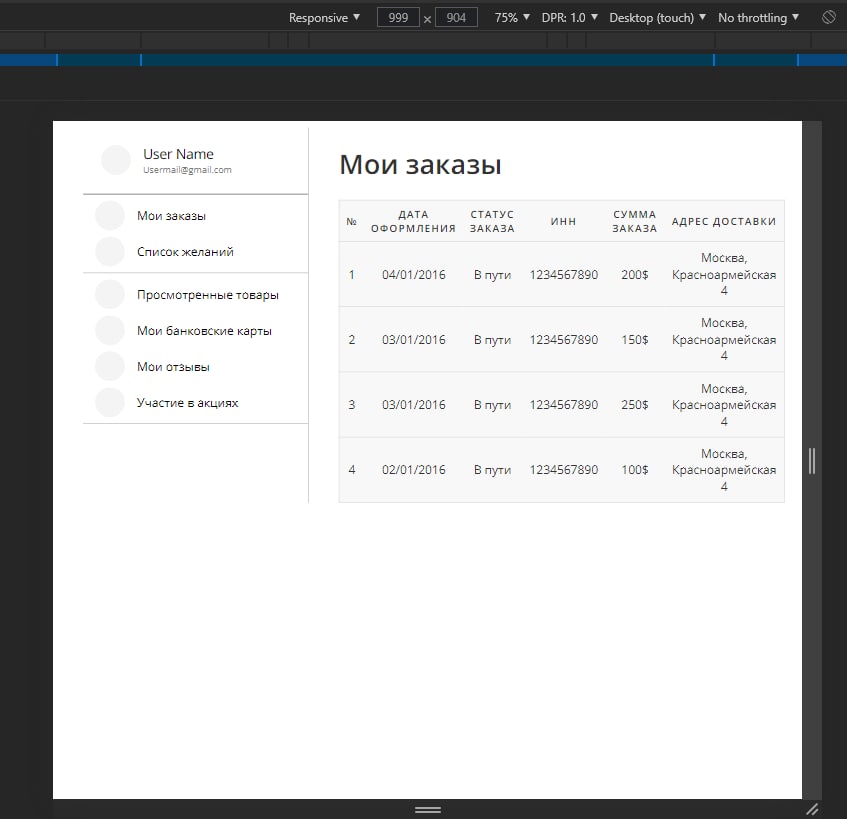This screenshot has width=847, height=819.
Task: Click the icon beside Участие в акциях
Action: pos(110,403)
